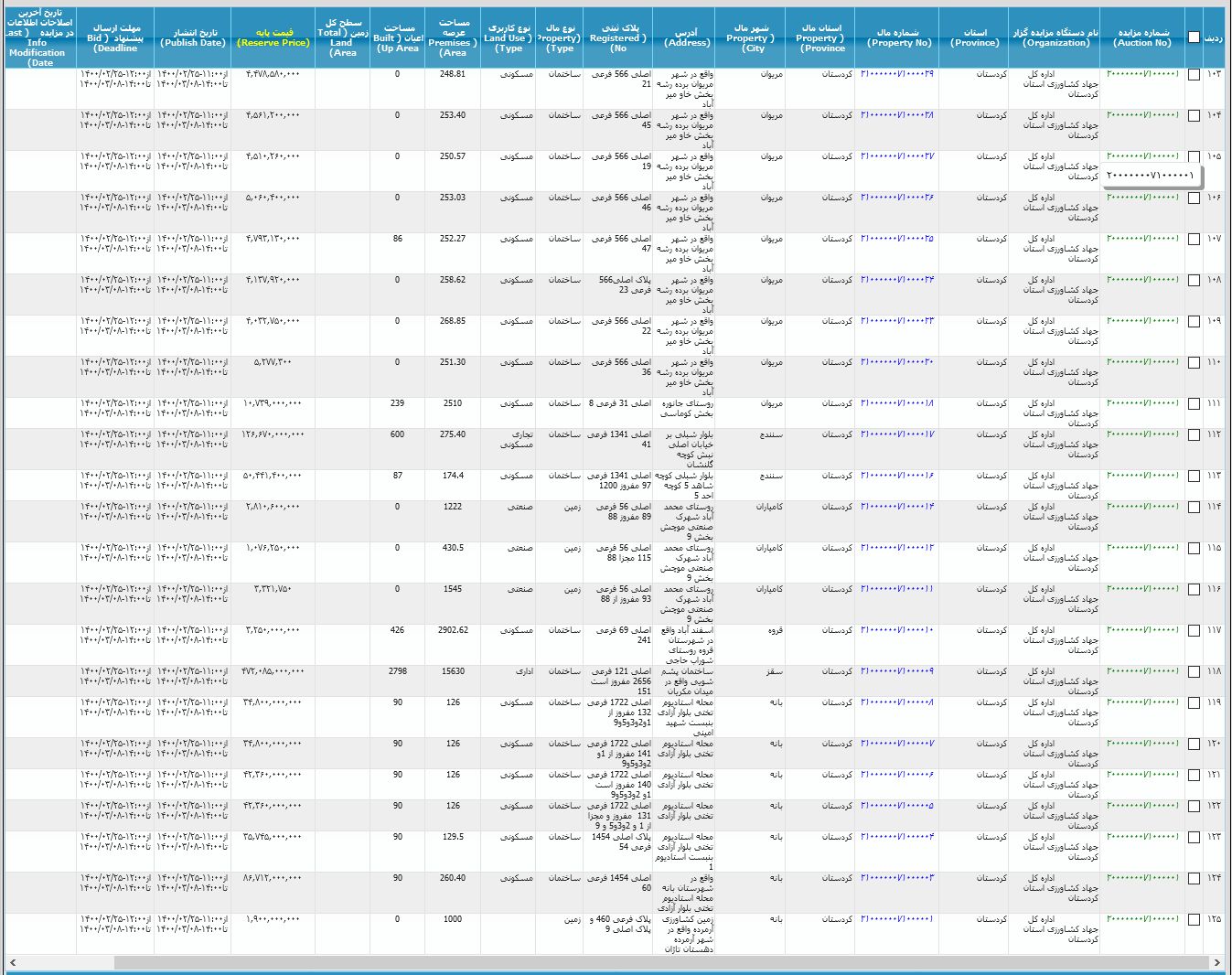Mark the checkbox for row 108

pos(1194,281)
